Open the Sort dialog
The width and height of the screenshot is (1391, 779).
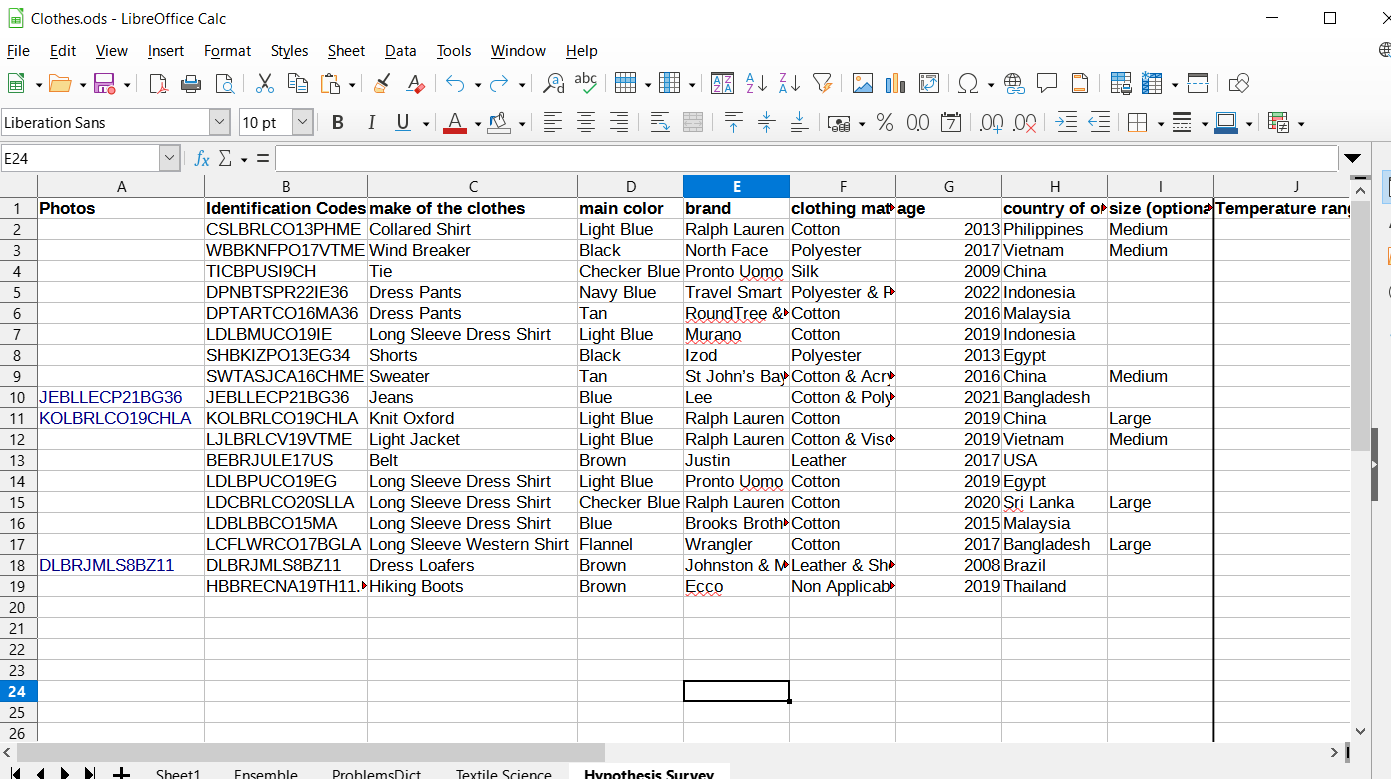coord(722,83)
